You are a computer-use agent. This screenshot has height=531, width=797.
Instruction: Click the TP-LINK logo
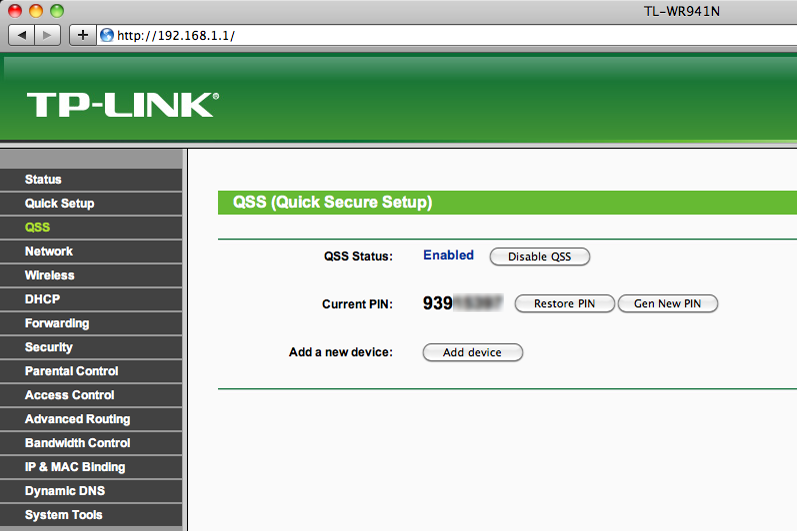[x=122, y=105]
